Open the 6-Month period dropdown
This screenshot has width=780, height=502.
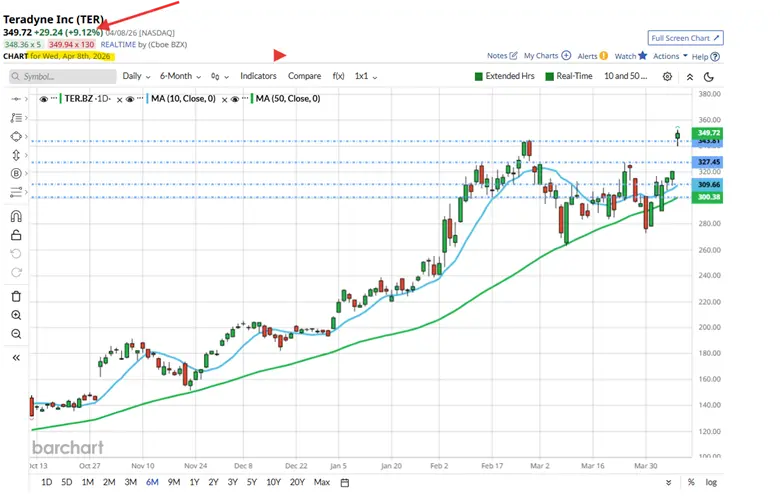coord(180,76)
